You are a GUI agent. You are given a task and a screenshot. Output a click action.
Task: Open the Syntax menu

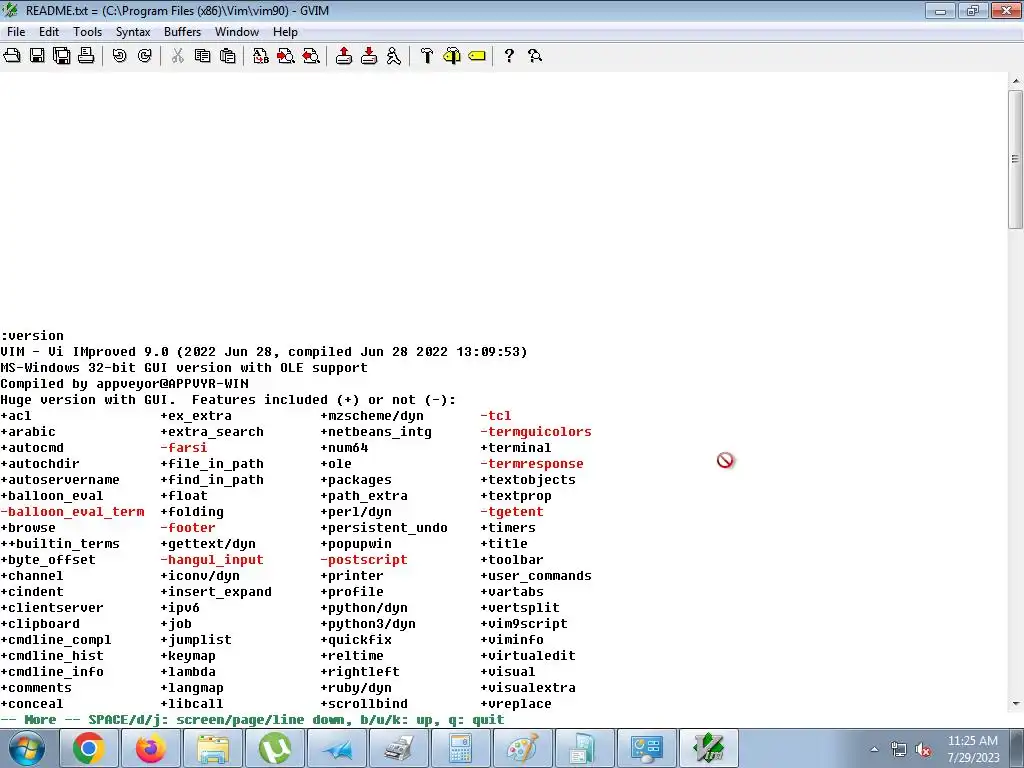[133, 31]
